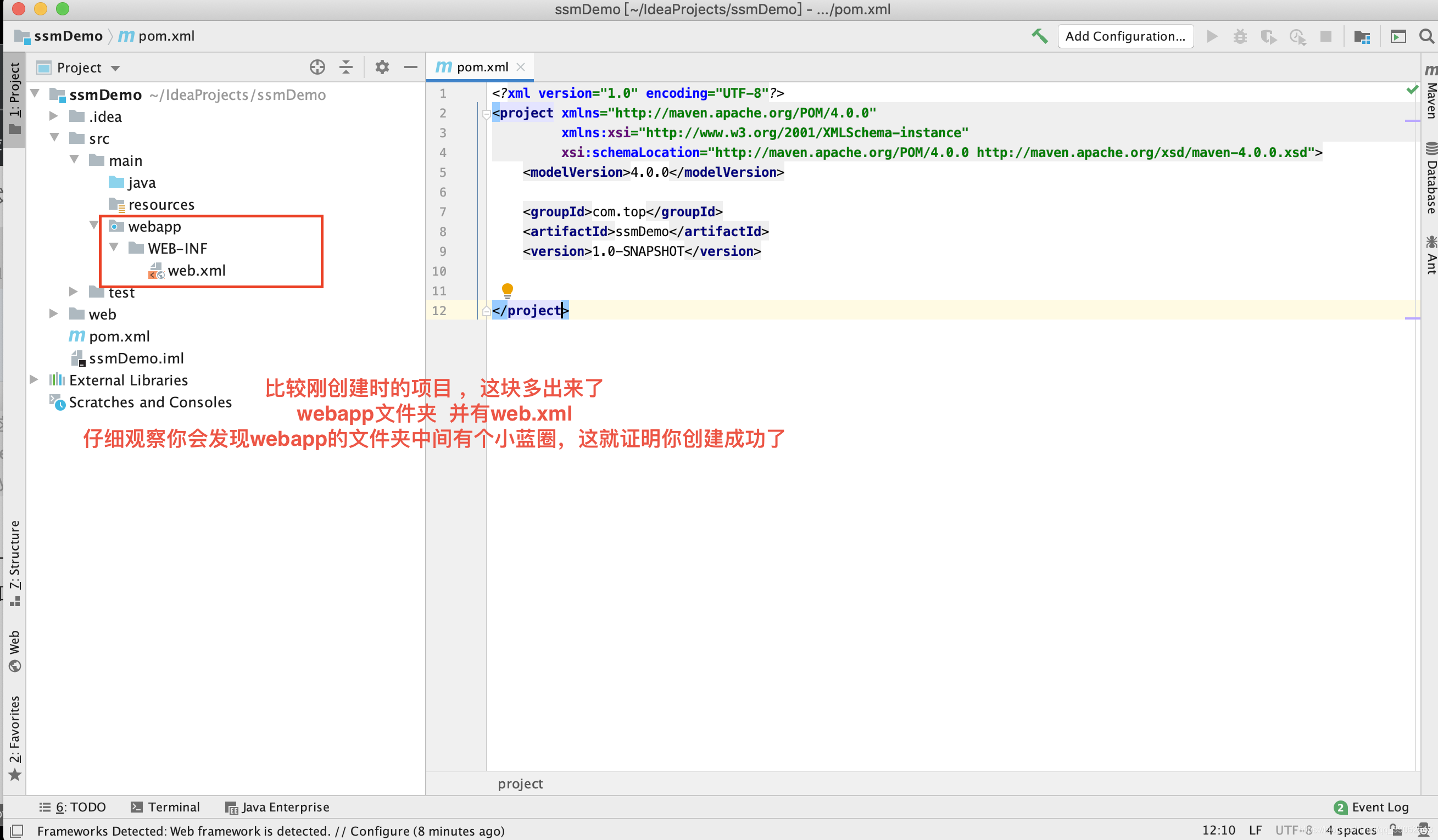Click the Build Project hammer icon
This screenshot has width=1438, height=840.
(x=1039, y=36)
